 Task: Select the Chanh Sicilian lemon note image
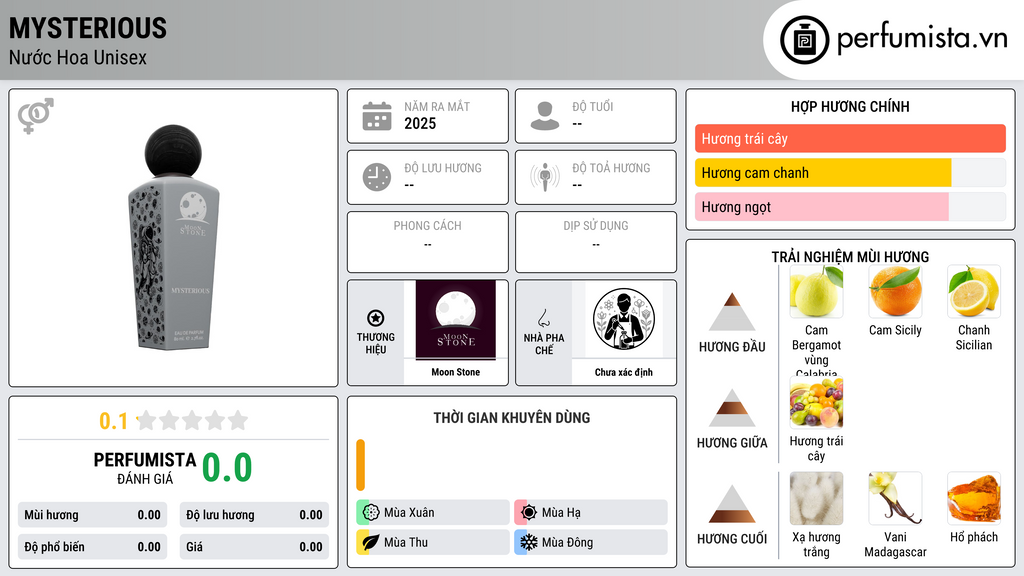(974, 292)
